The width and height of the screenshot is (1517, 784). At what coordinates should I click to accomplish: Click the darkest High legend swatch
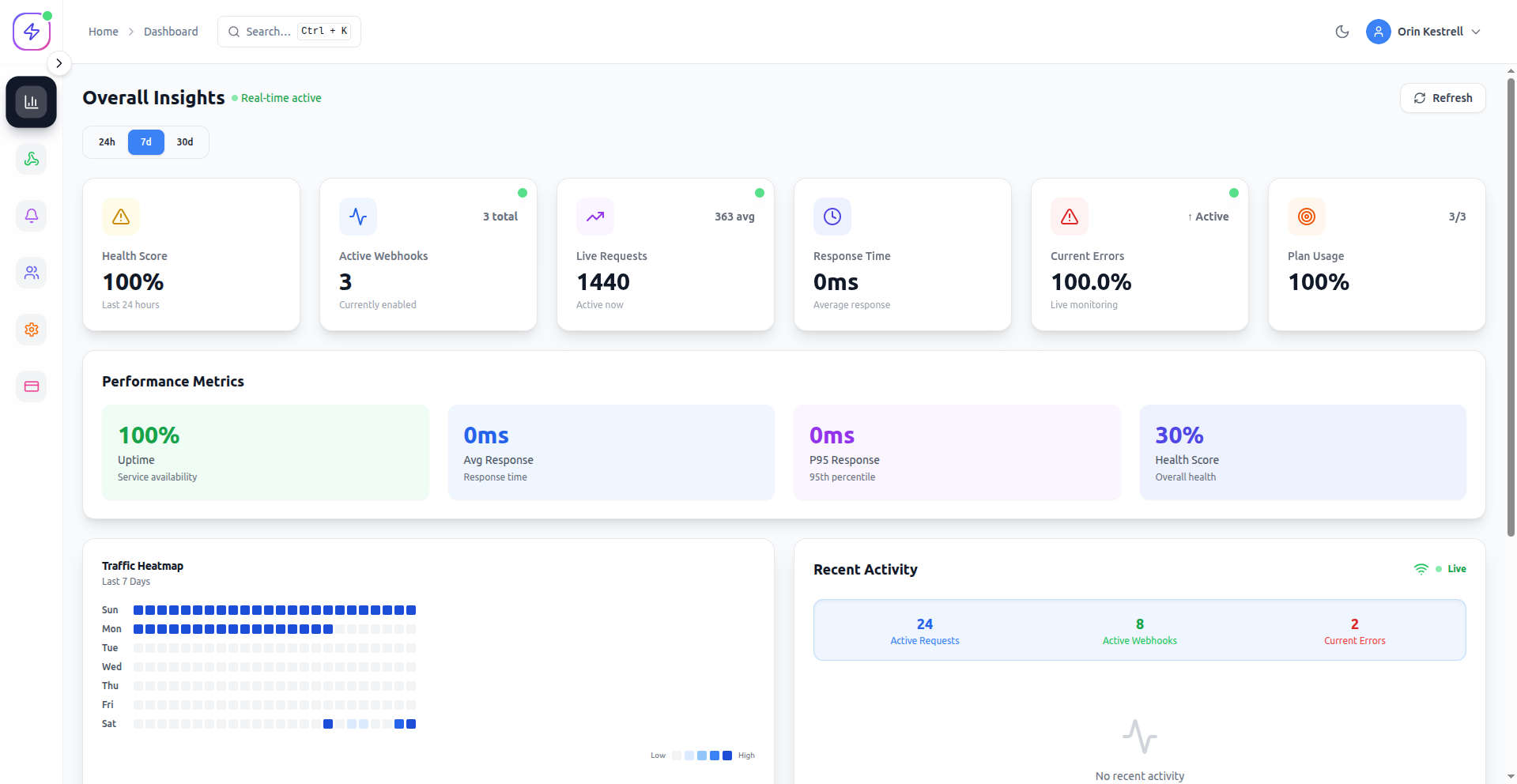coord(727,756)
